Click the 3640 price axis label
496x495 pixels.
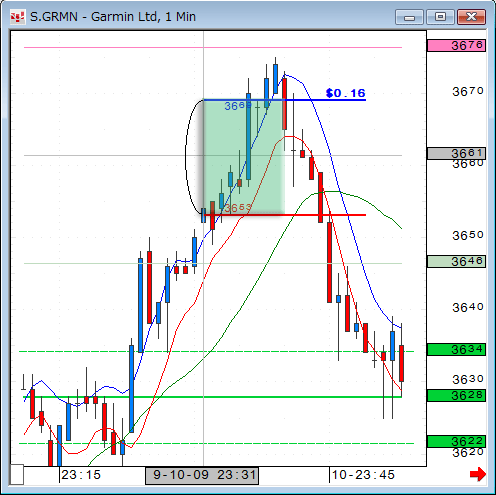pos(468,307)
